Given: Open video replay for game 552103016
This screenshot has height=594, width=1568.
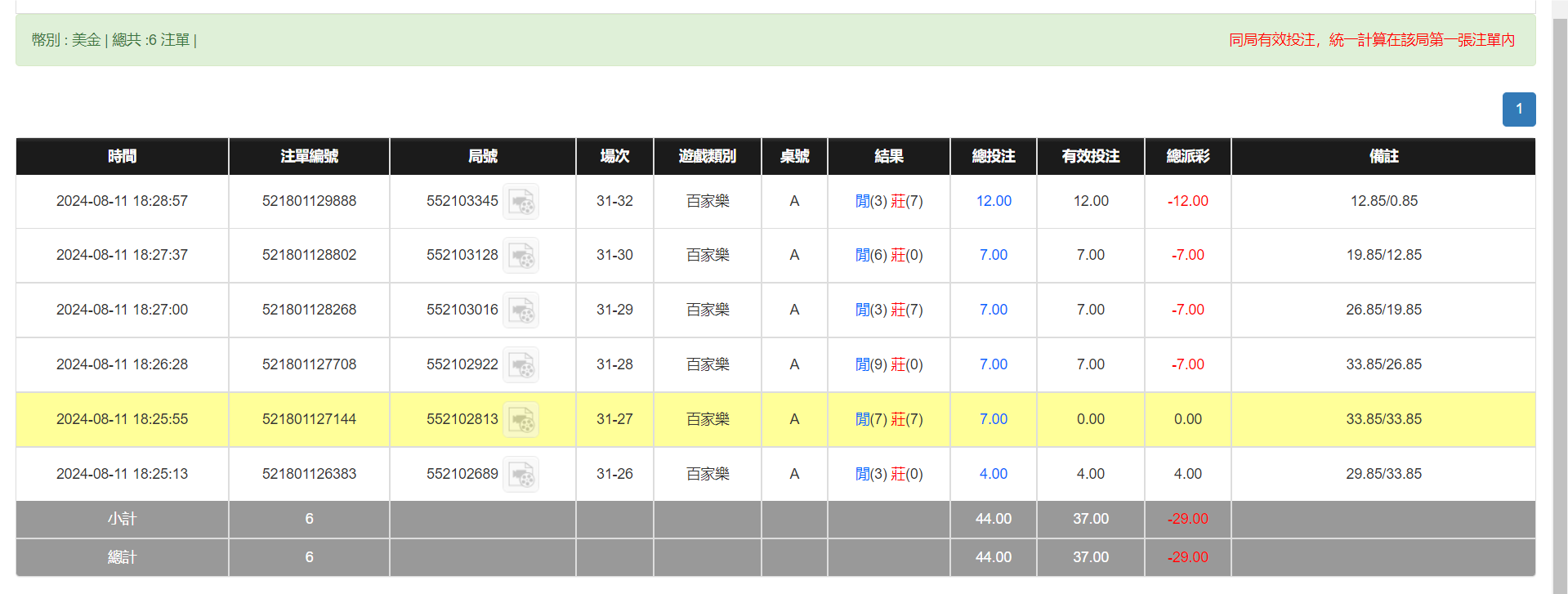Looking at the screenshot, I should coord(521,310).
